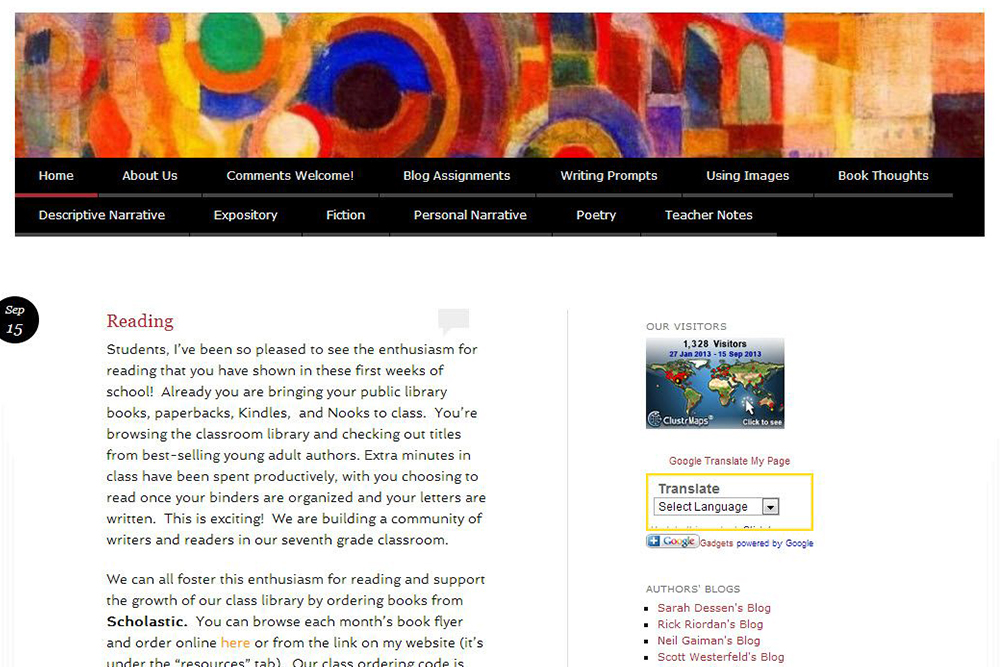Click the Google Translate My Page link
The height and width of the screenshot is (667, 1000).
pos(730,461)
